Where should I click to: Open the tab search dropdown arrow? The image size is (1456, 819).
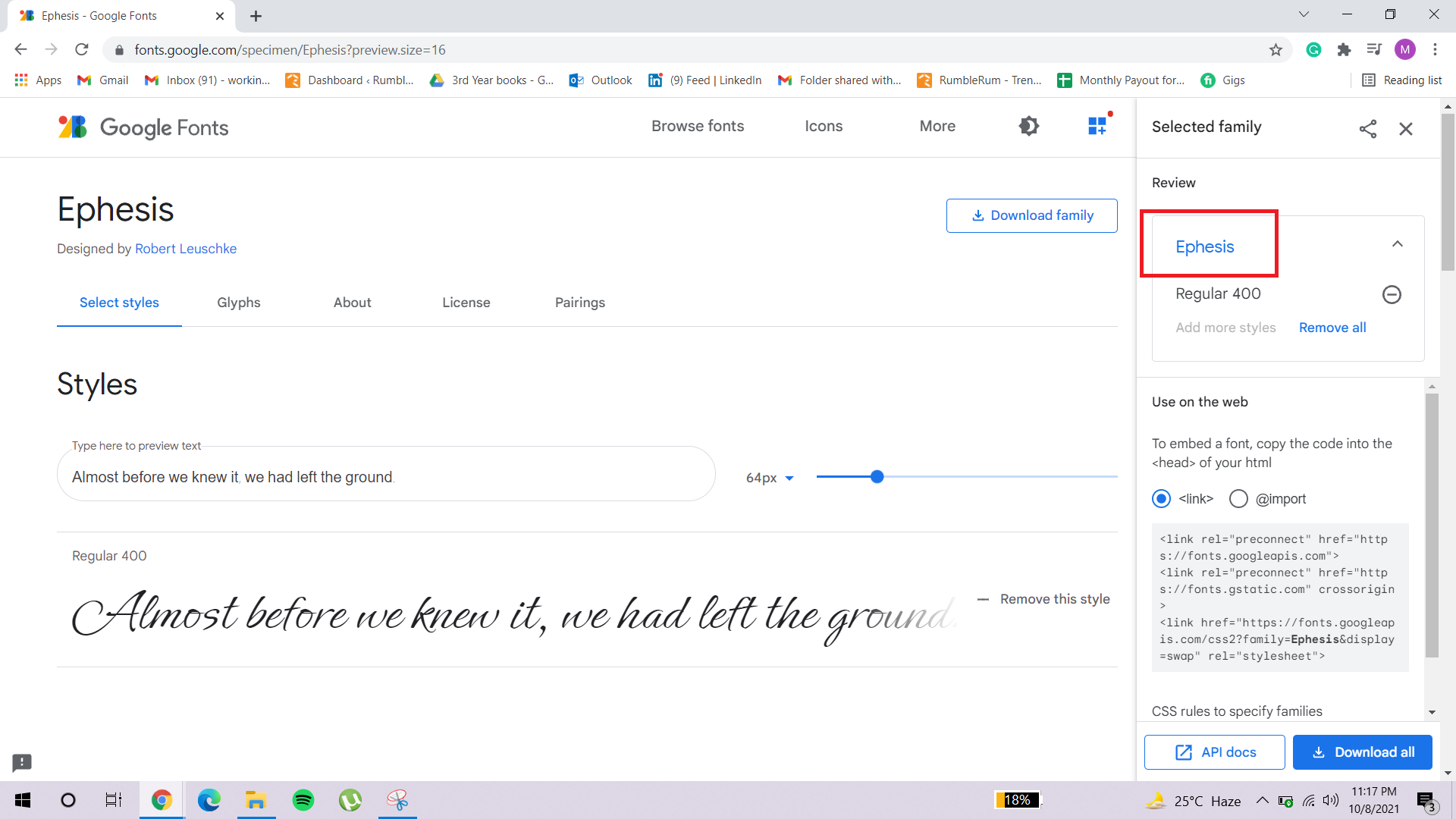(x=1304, y=14)
